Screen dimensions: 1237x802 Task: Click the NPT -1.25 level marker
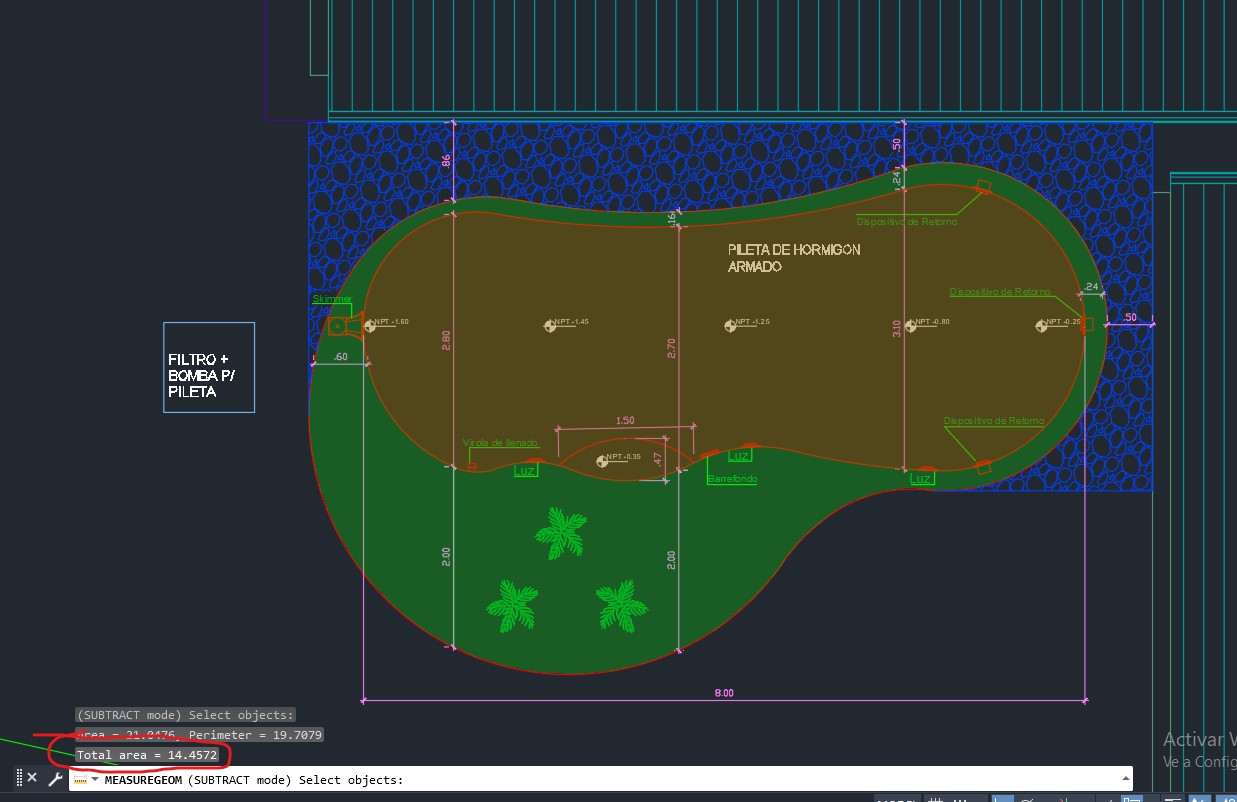729,324
